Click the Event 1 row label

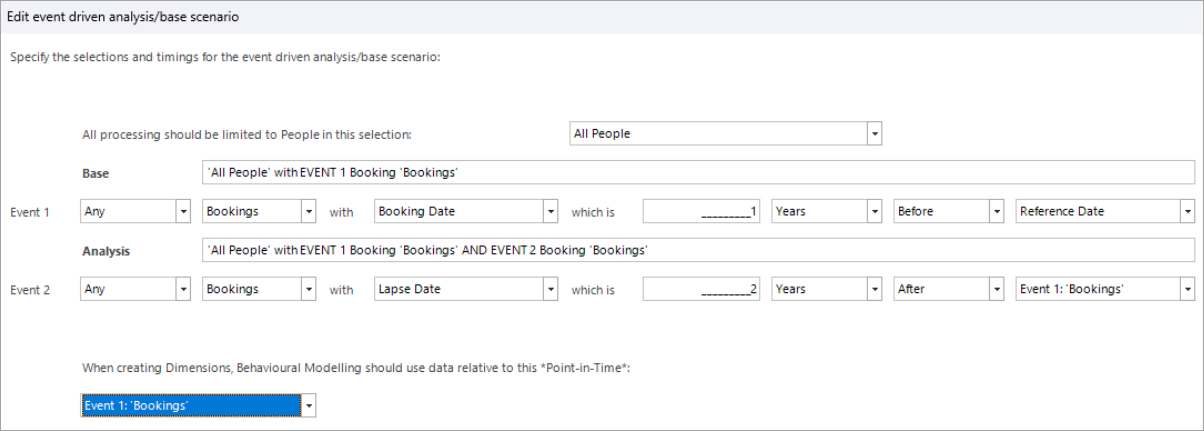(30, 212)
